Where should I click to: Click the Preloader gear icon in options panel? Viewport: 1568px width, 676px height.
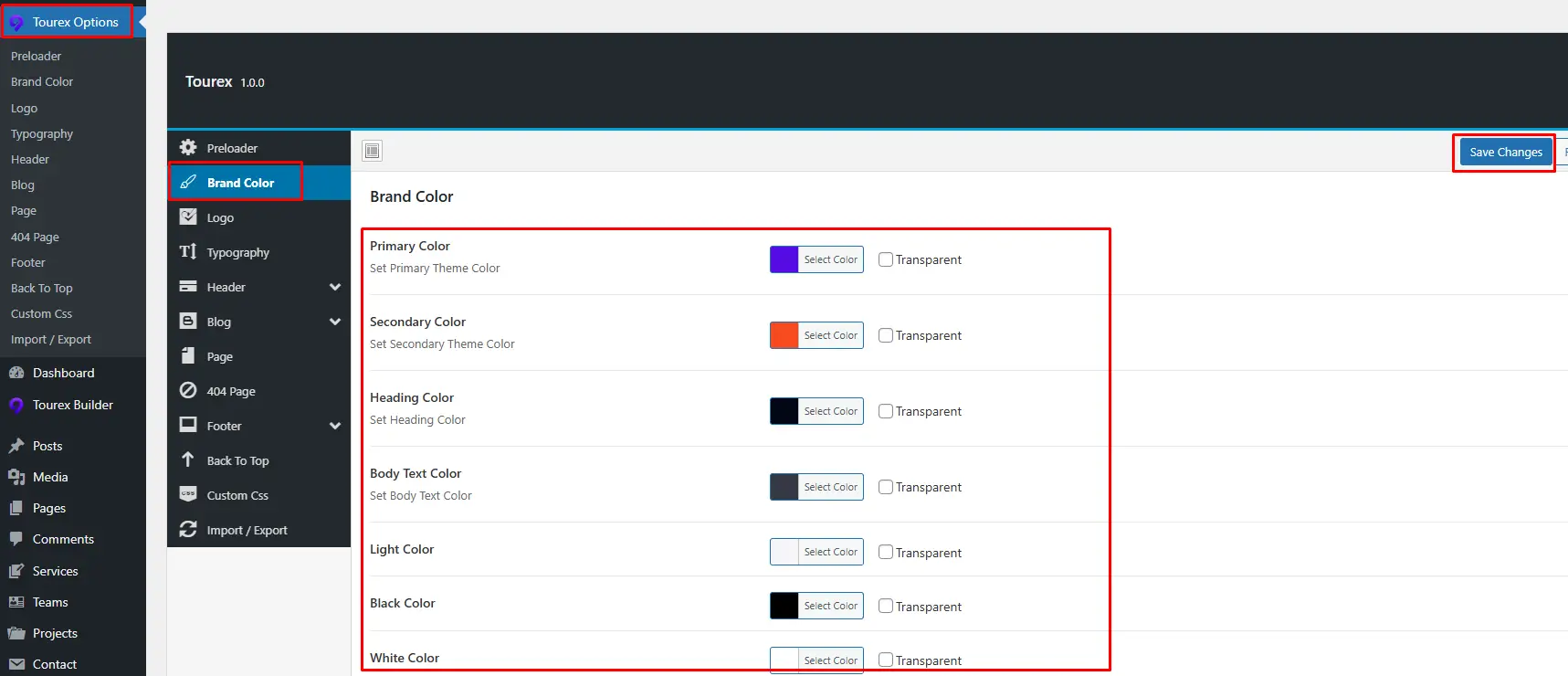pyautogui.click(x=188, y=147)
